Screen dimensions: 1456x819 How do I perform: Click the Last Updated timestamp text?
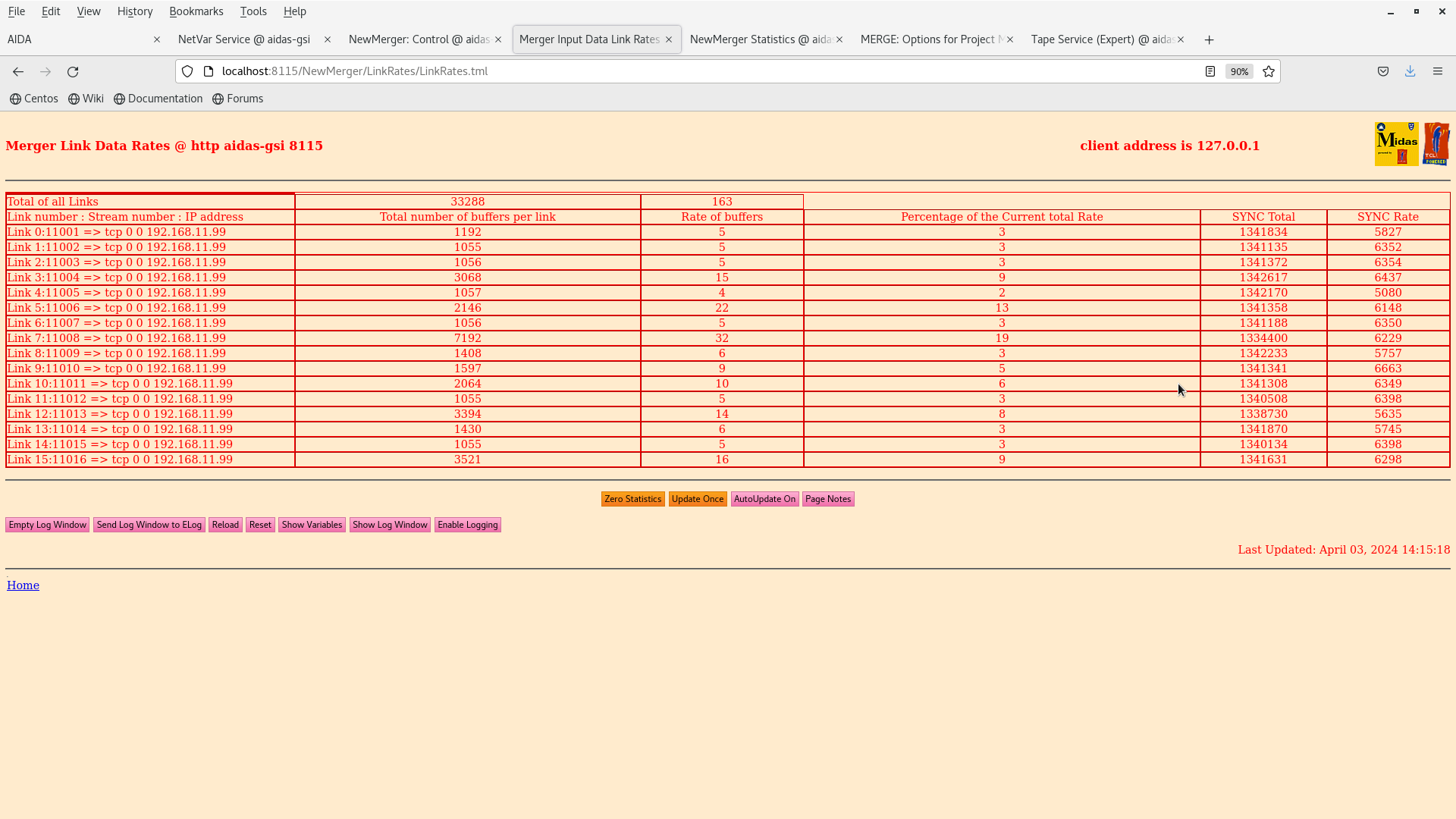1344,550
